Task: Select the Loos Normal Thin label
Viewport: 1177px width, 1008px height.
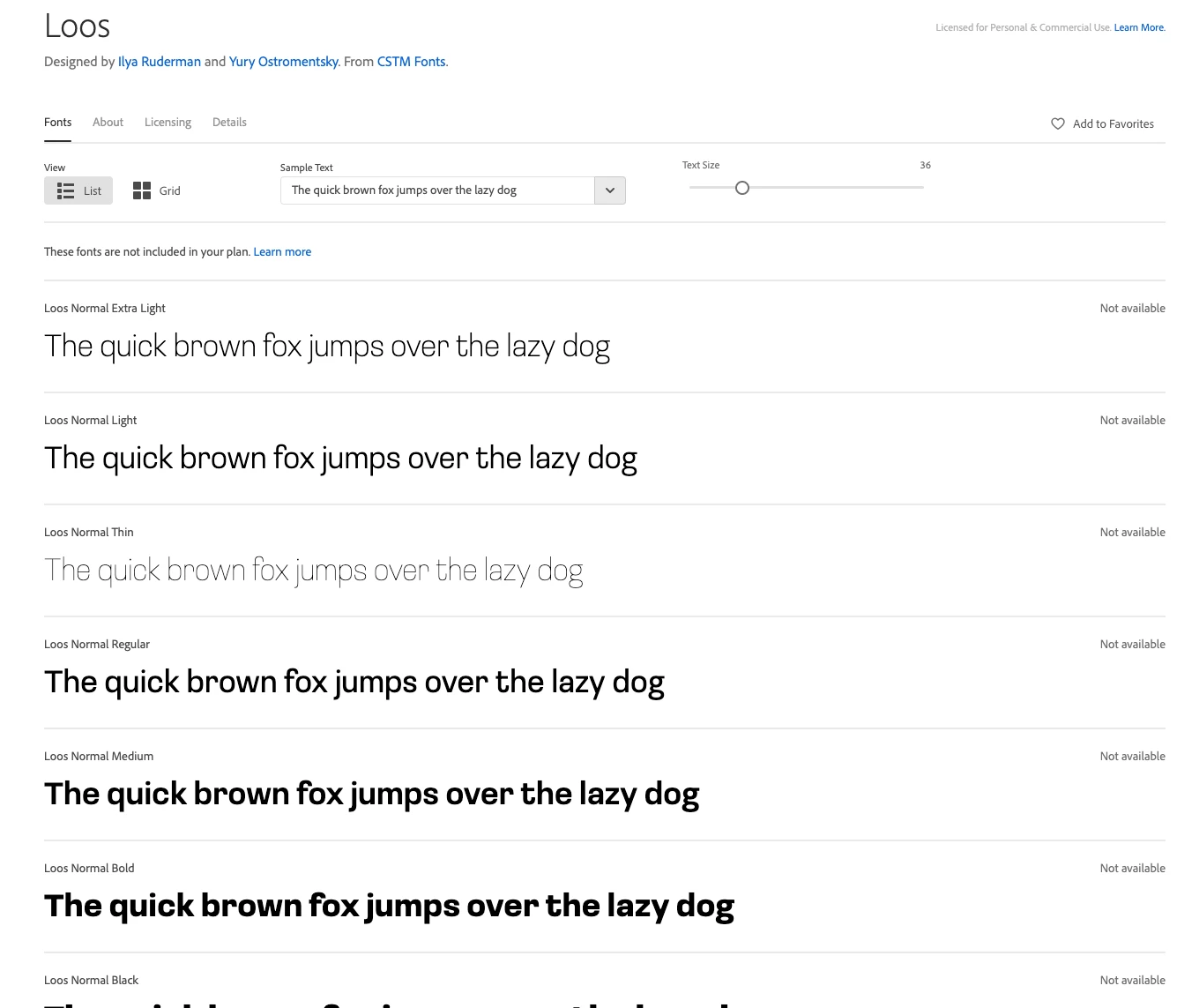Action: 89,533
